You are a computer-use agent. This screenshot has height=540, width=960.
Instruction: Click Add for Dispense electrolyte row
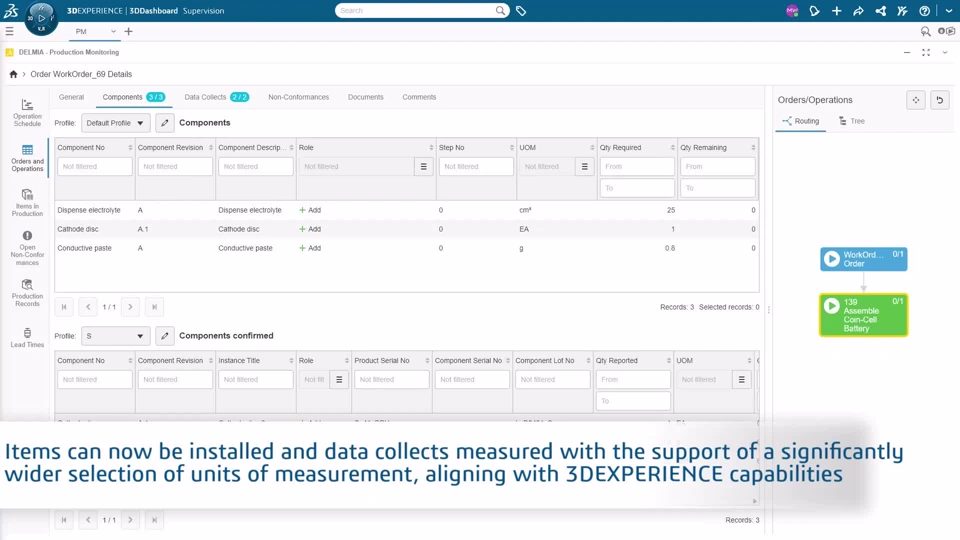point(310,210)
